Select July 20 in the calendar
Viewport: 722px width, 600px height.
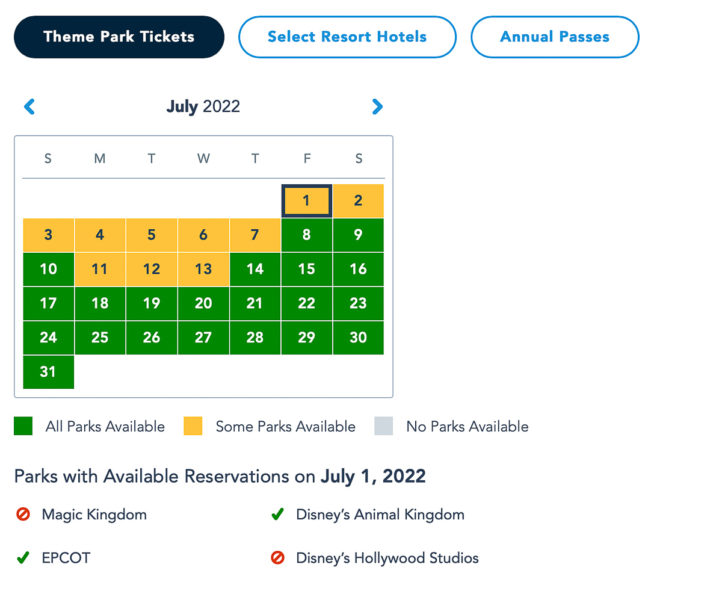(x=203, y=303)
